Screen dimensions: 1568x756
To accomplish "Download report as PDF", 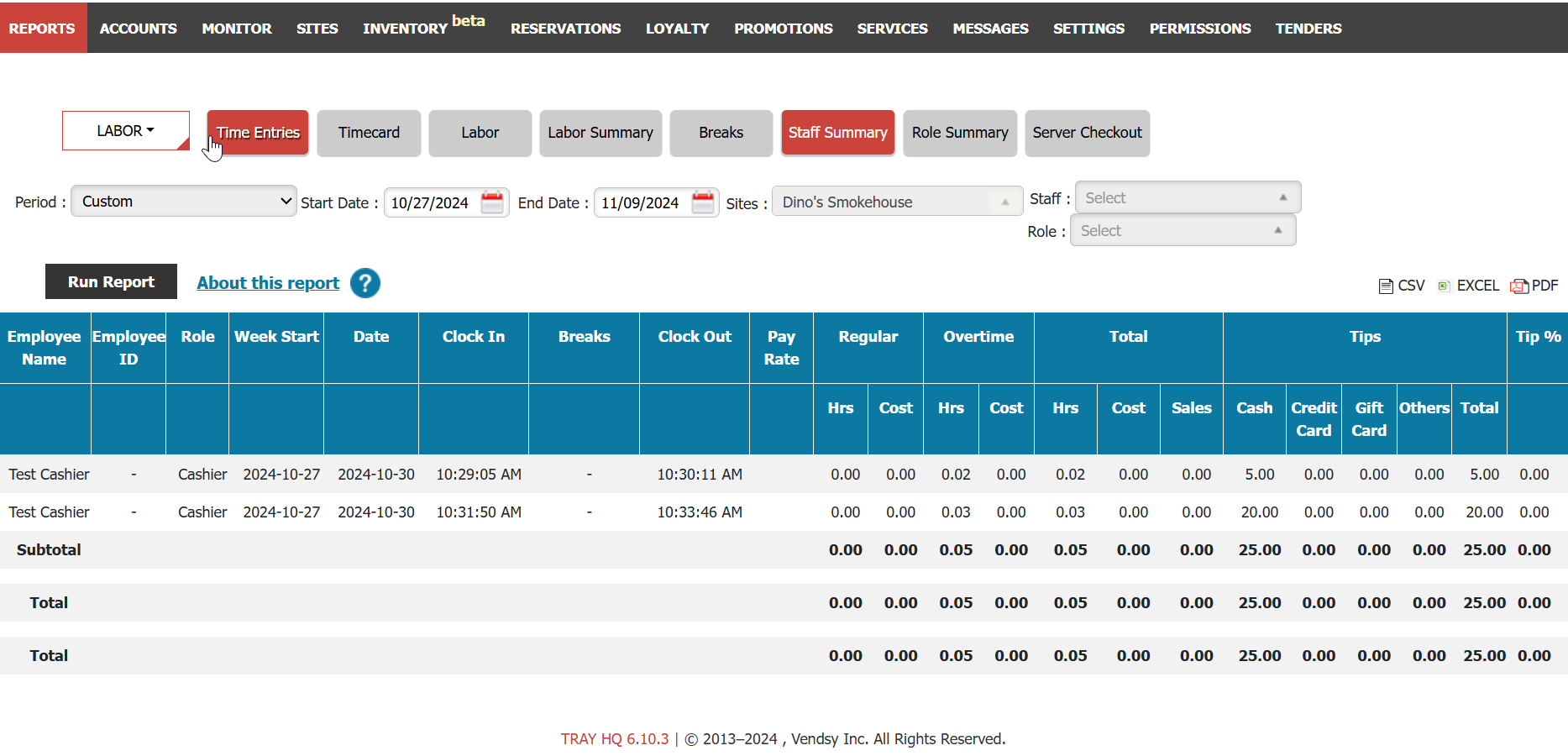I will [x=1534, y=286].
